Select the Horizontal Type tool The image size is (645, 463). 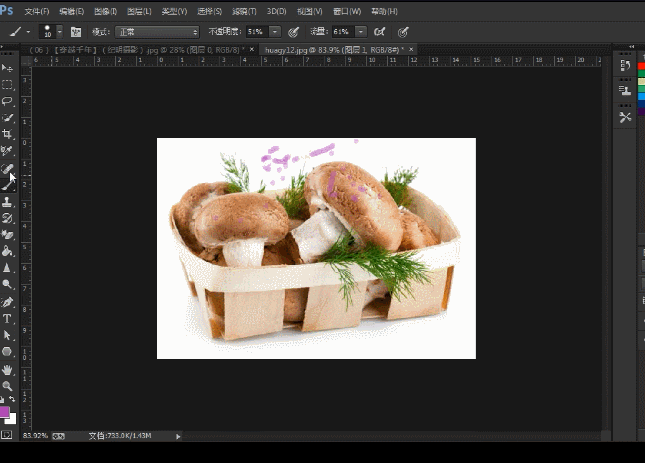(7, 319)
